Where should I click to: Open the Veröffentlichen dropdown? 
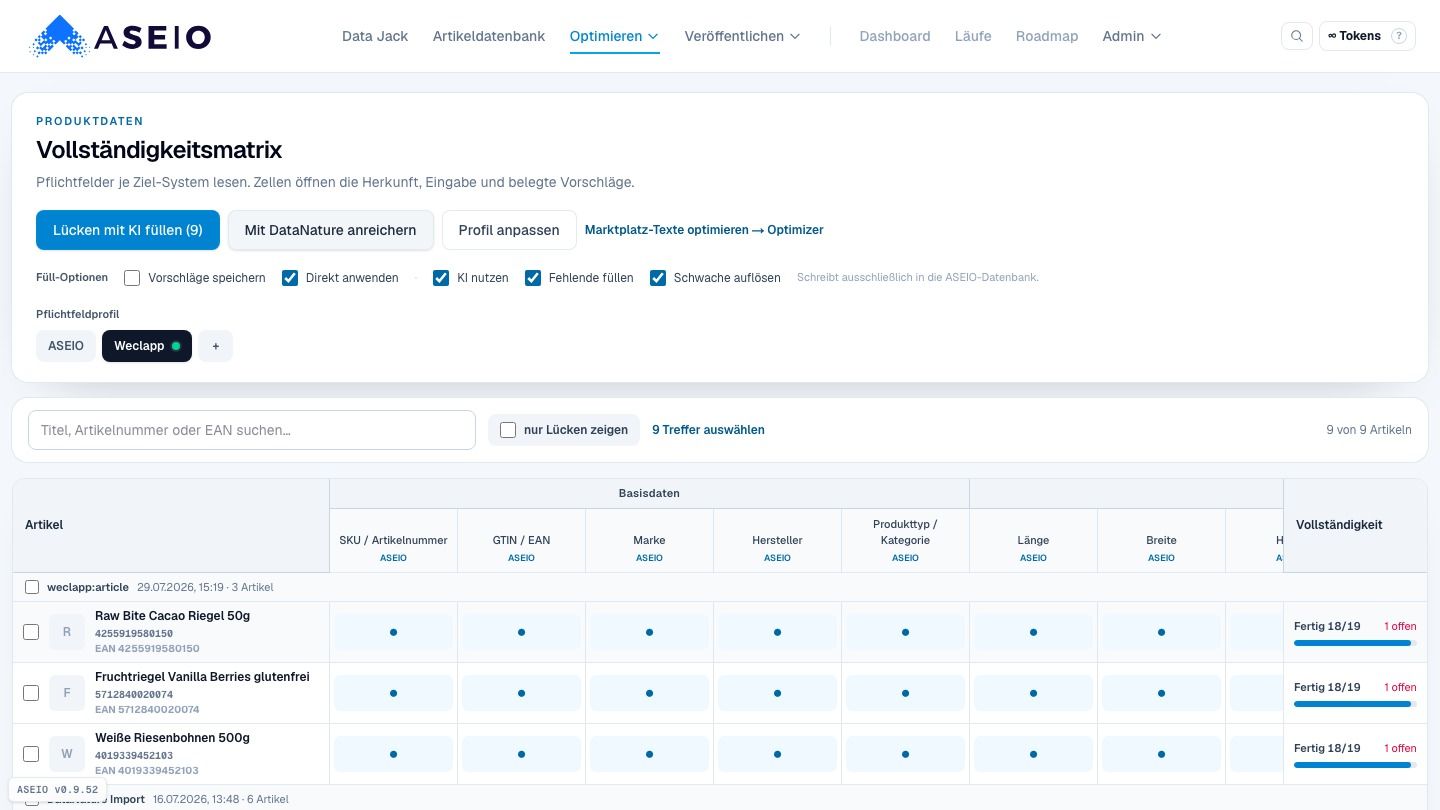742,36
